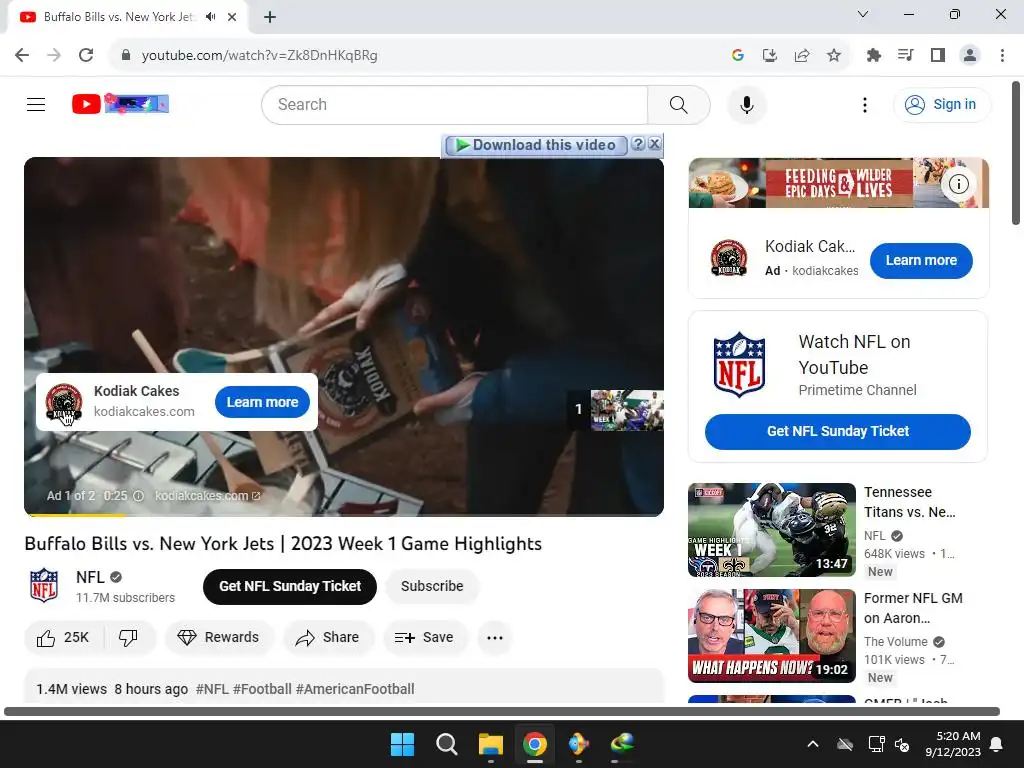Open ad info circle on Kodiak banner

[x=958, y=184]
